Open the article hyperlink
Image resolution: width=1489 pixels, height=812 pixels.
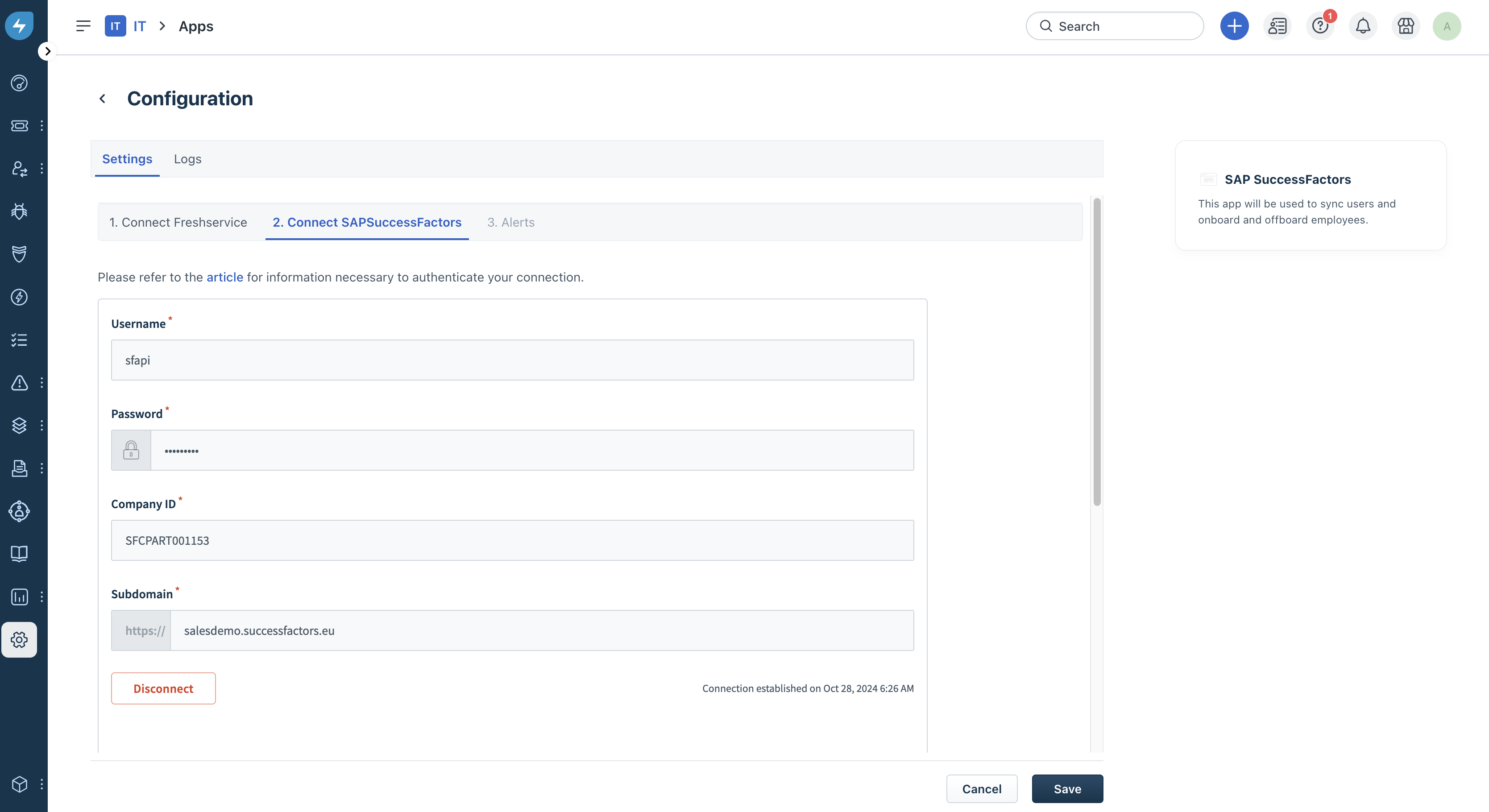[224, 278]
